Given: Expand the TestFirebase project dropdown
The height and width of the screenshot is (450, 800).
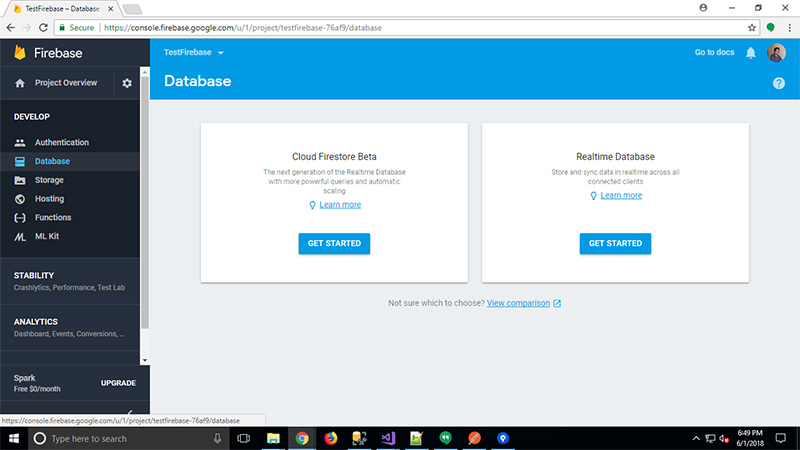Looking at the screenshot, I should pyautogui.click(x=194, y=52).
